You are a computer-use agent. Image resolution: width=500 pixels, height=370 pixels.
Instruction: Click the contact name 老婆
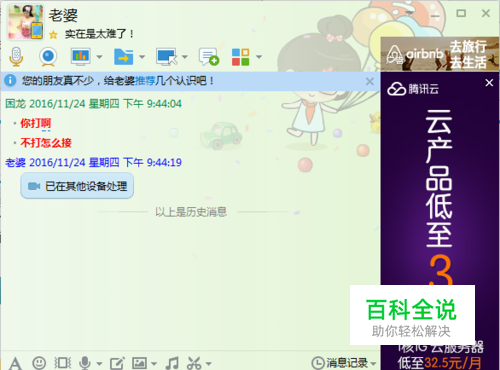click(x=63, y=15)
